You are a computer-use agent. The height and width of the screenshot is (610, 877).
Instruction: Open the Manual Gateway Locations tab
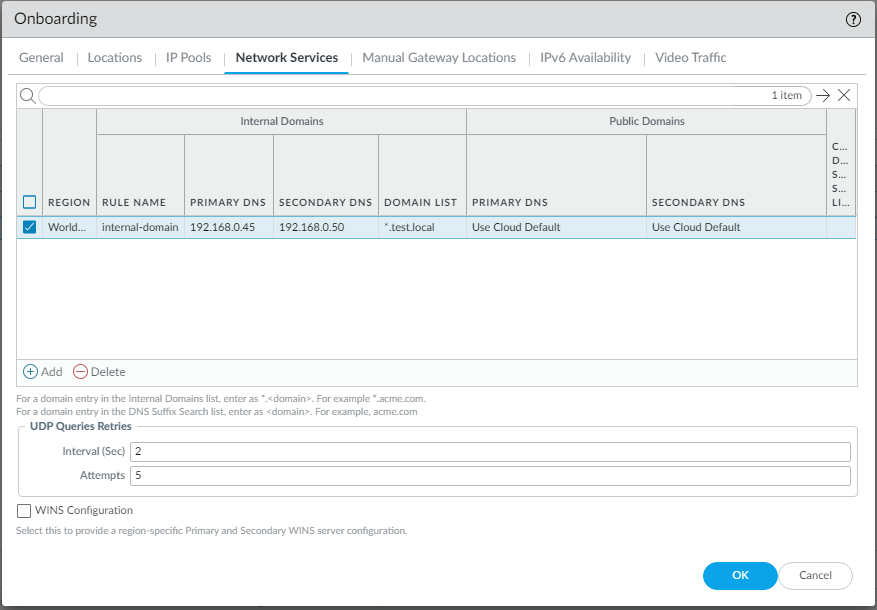[439, 58]
